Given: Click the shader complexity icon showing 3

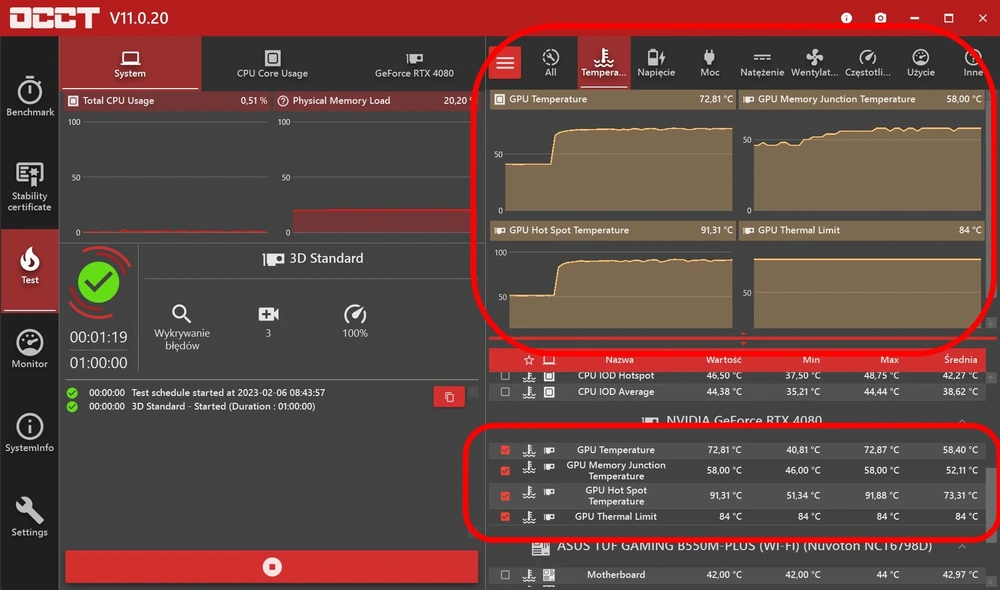Looking at the screenshot, I should [268, 314].
